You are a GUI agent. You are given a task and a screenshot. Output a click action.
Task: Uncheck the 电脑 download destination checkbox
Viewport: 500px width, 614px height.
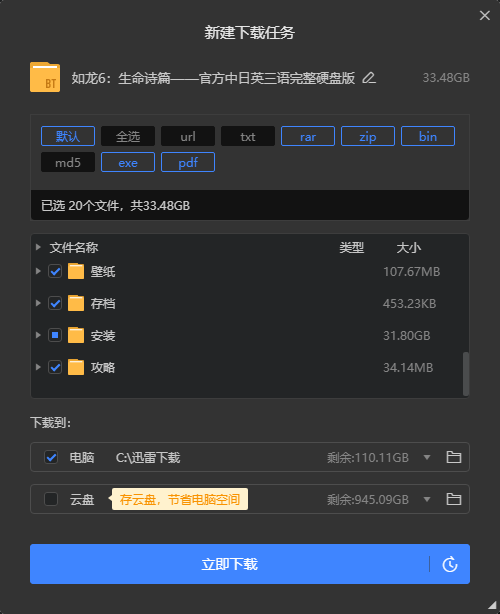pos(51,457)
